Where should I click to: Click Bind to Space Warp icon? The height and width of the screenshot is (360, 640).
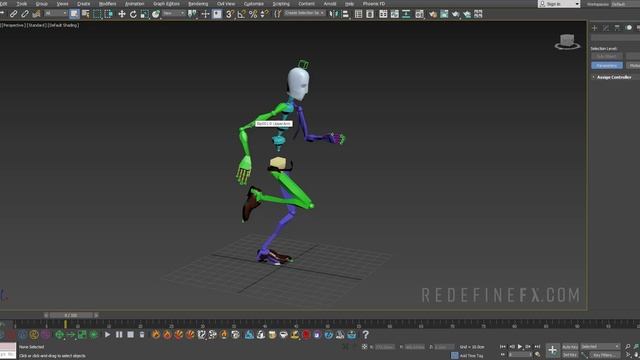click(36, 14)
